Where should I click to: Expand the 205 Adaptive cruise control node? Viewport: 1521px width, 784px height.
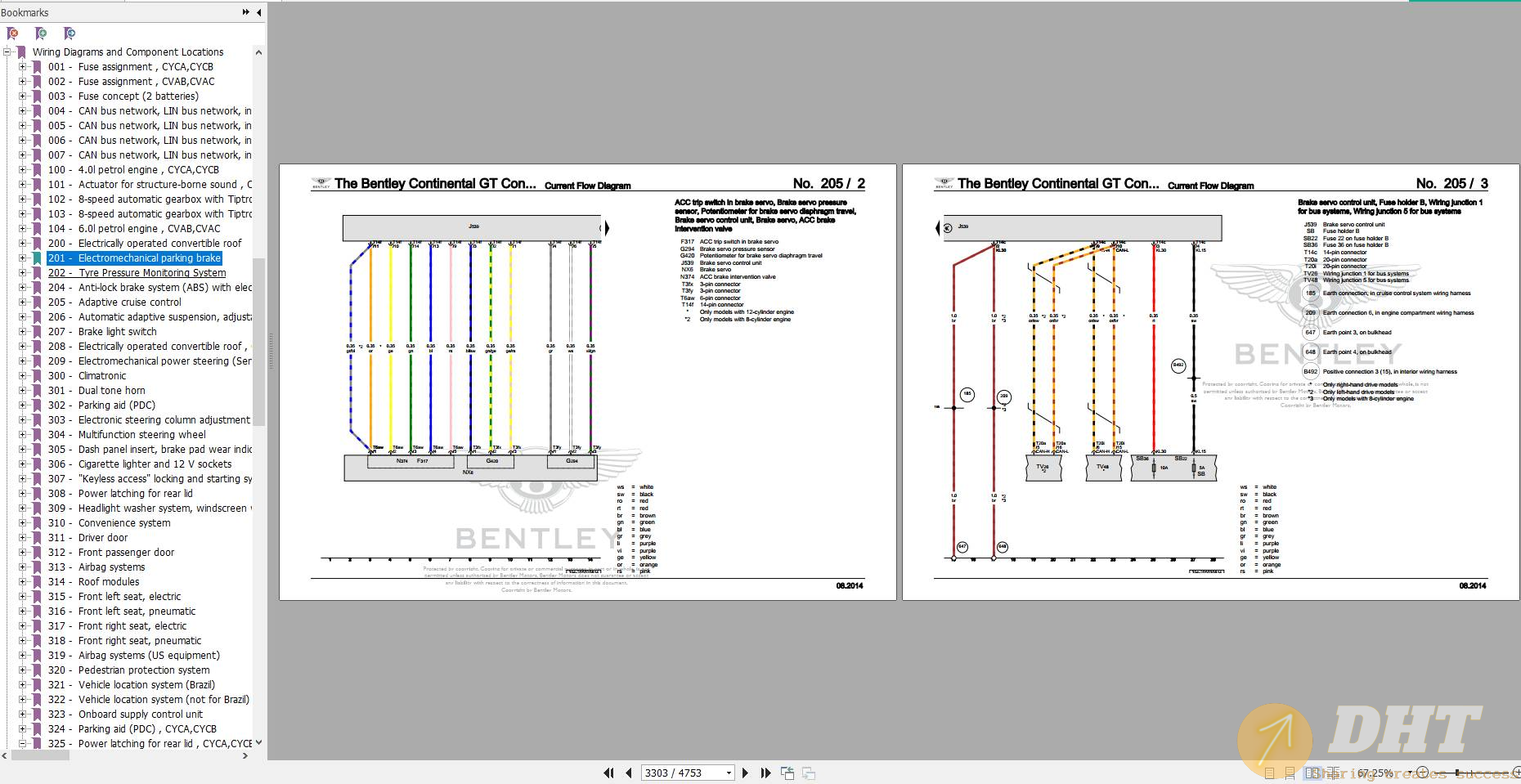pos(23,302)
